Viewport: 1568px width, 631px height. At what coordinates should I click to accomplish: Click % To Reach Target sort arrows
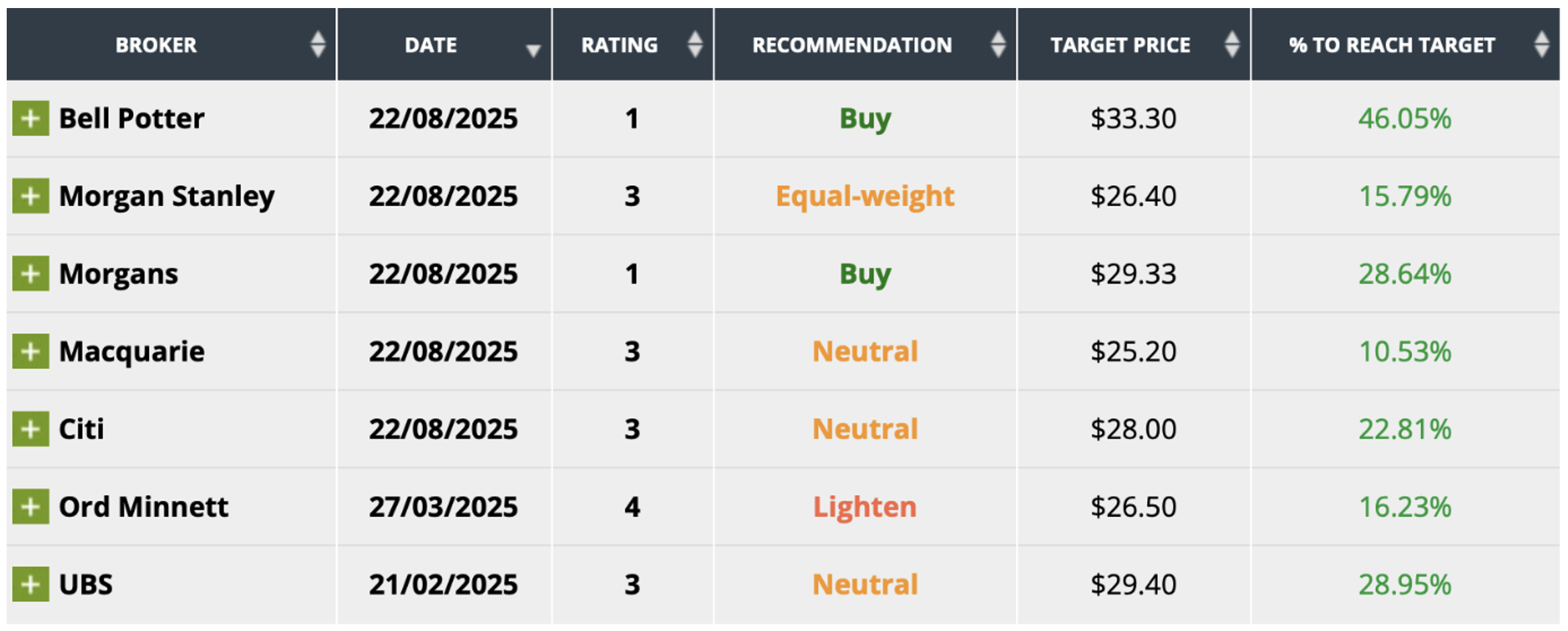click(x=1542, y=45)
